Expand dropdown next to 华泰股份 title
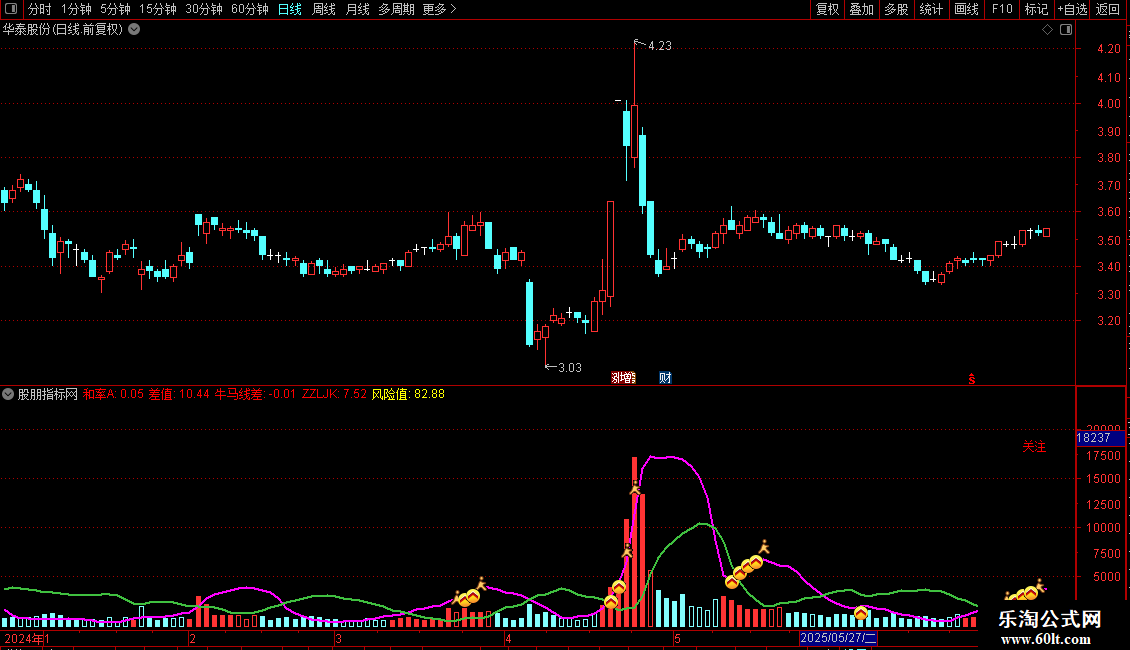The height and width of the screenshot is (650, 1130). coord(134,29)
